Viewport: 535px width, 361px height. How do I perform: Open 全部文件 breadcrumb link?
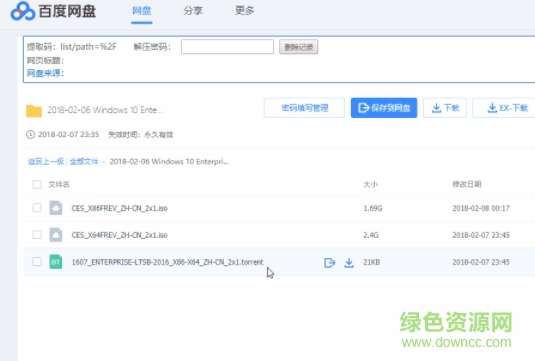coord(84,161)
